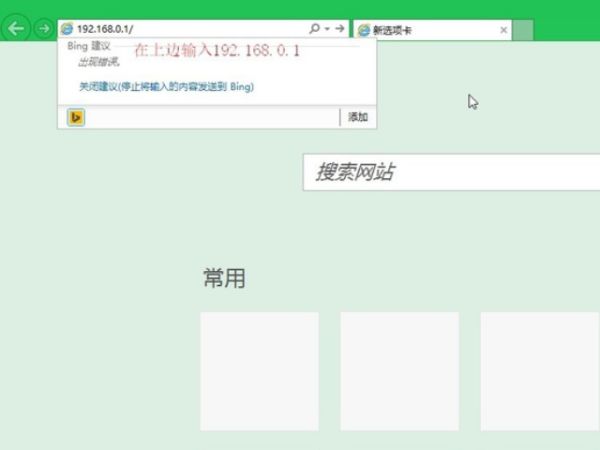Click the 常用 section heading

(x=224, y=279)
